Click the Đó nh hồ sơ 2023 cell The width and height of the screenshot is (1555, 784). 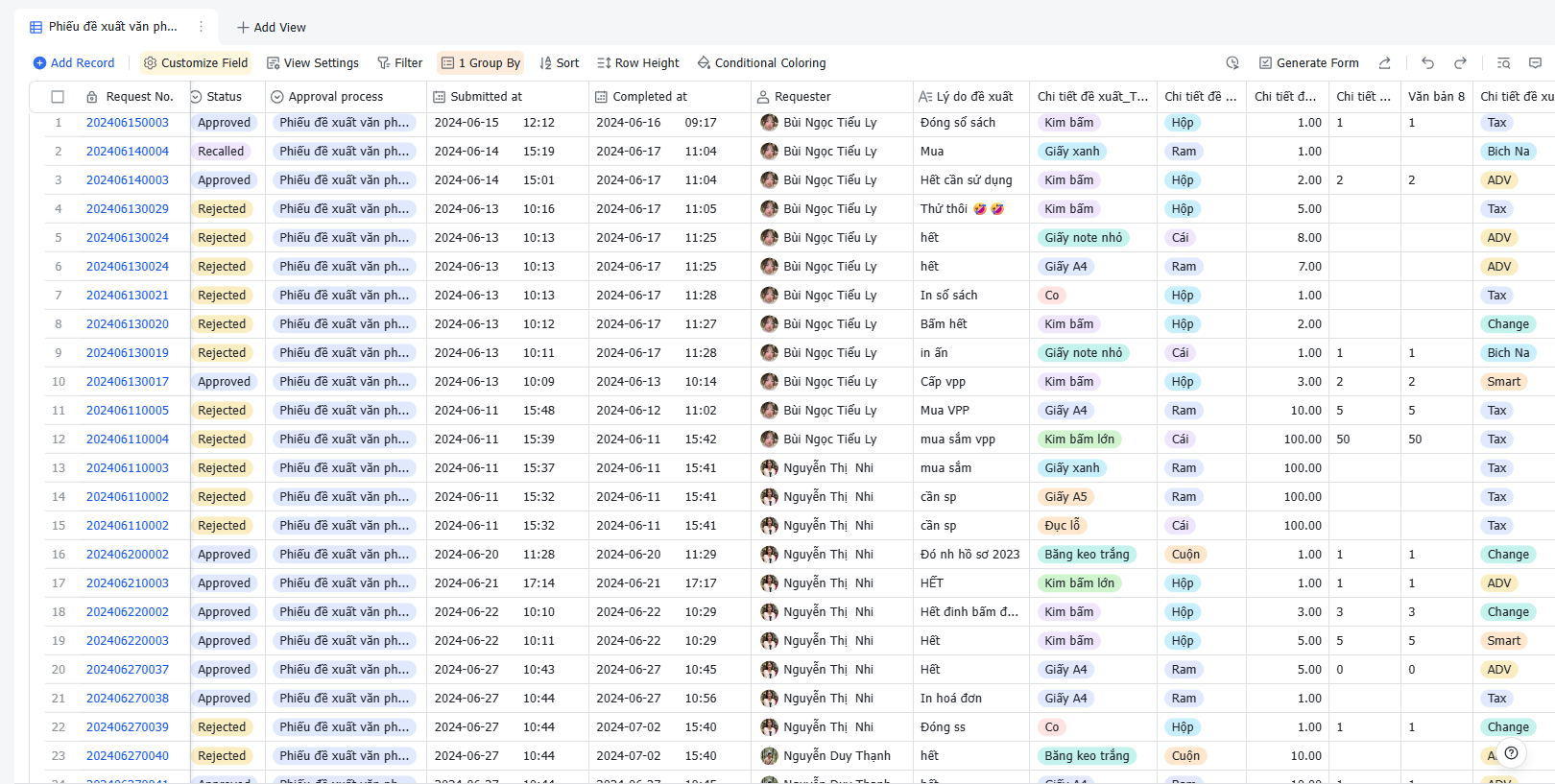pyautogui.click(x=970, y=555)
